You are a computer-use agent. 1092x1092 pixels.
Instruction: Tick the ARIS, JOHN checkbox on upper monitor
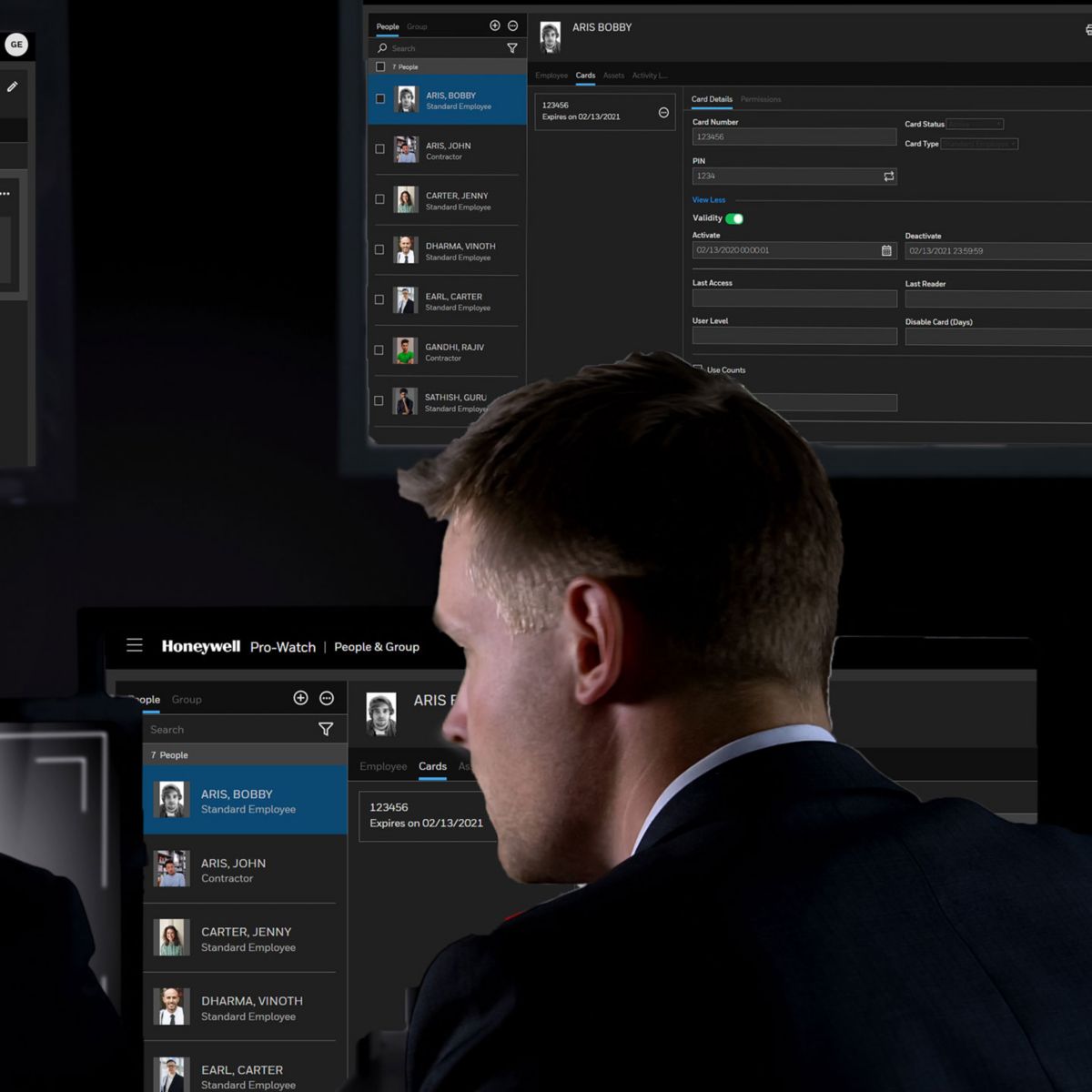380,148
